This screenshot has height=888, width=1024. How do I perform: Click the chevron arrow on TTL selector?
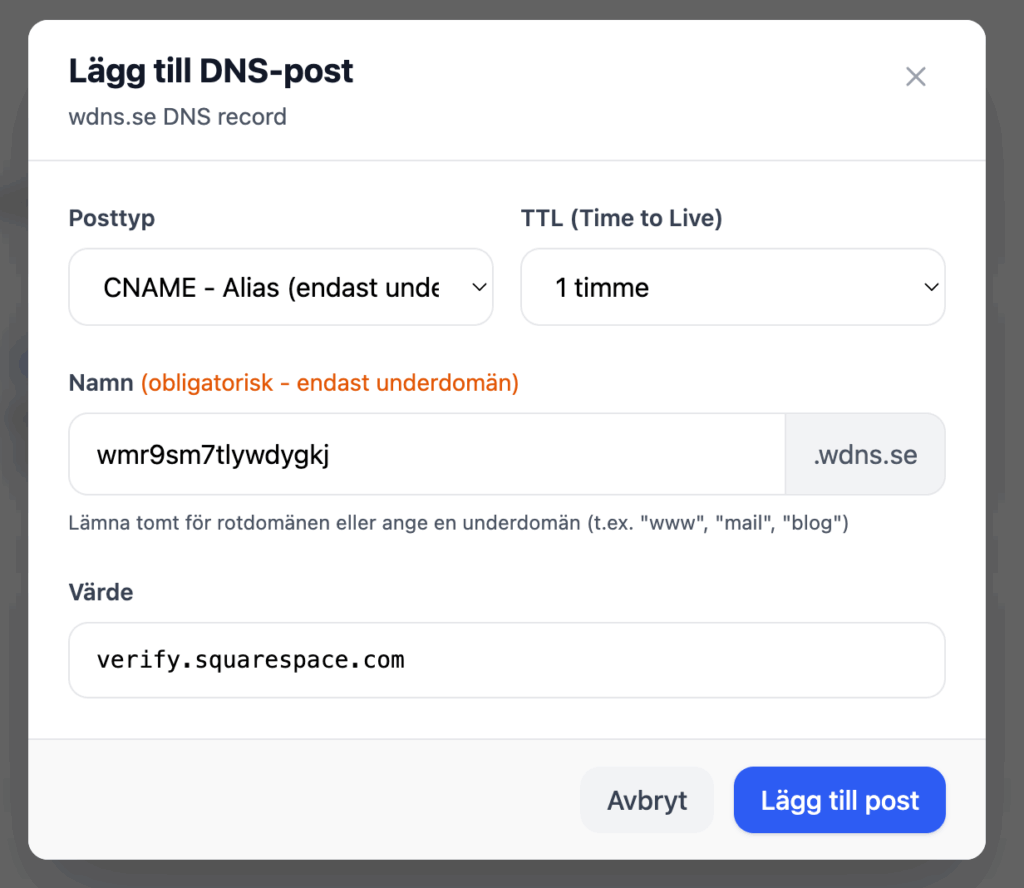[x=930, y=288]
